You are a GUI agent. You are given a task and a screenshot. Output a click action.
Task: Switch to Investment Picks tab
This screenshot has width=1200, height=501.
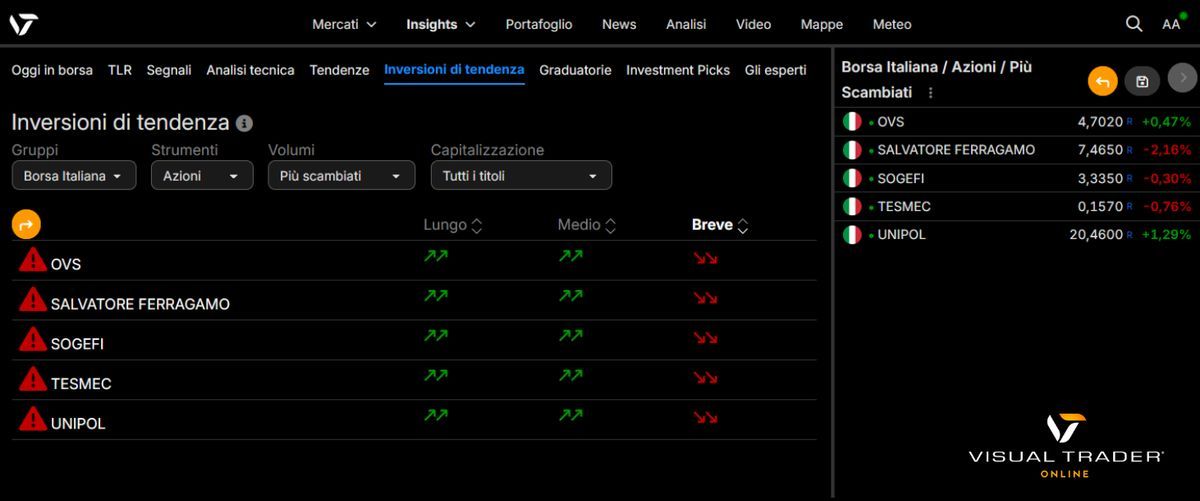click(678, 70)
